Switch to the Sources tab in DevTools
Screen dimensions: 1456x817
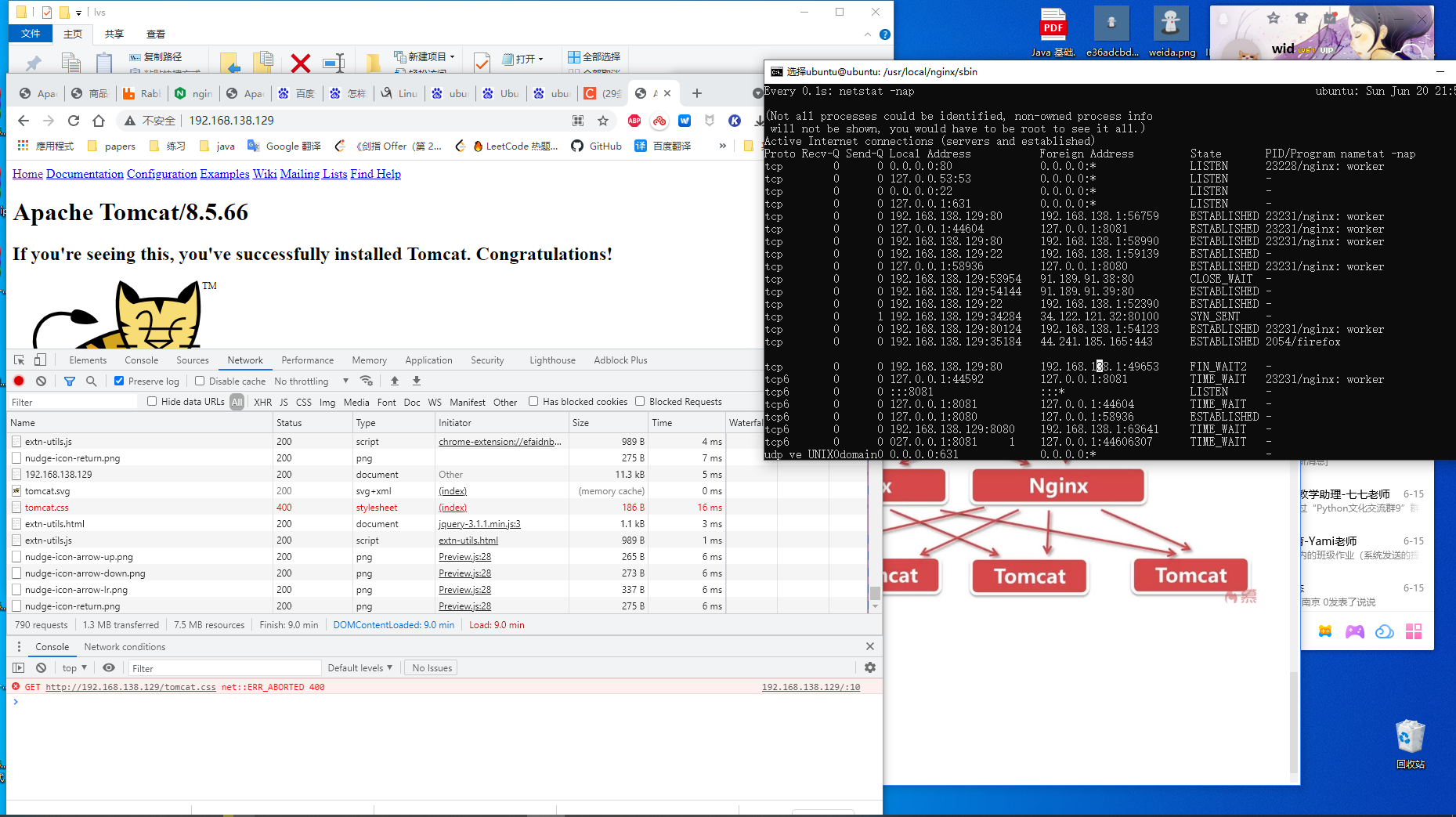(x=193, y=360)
